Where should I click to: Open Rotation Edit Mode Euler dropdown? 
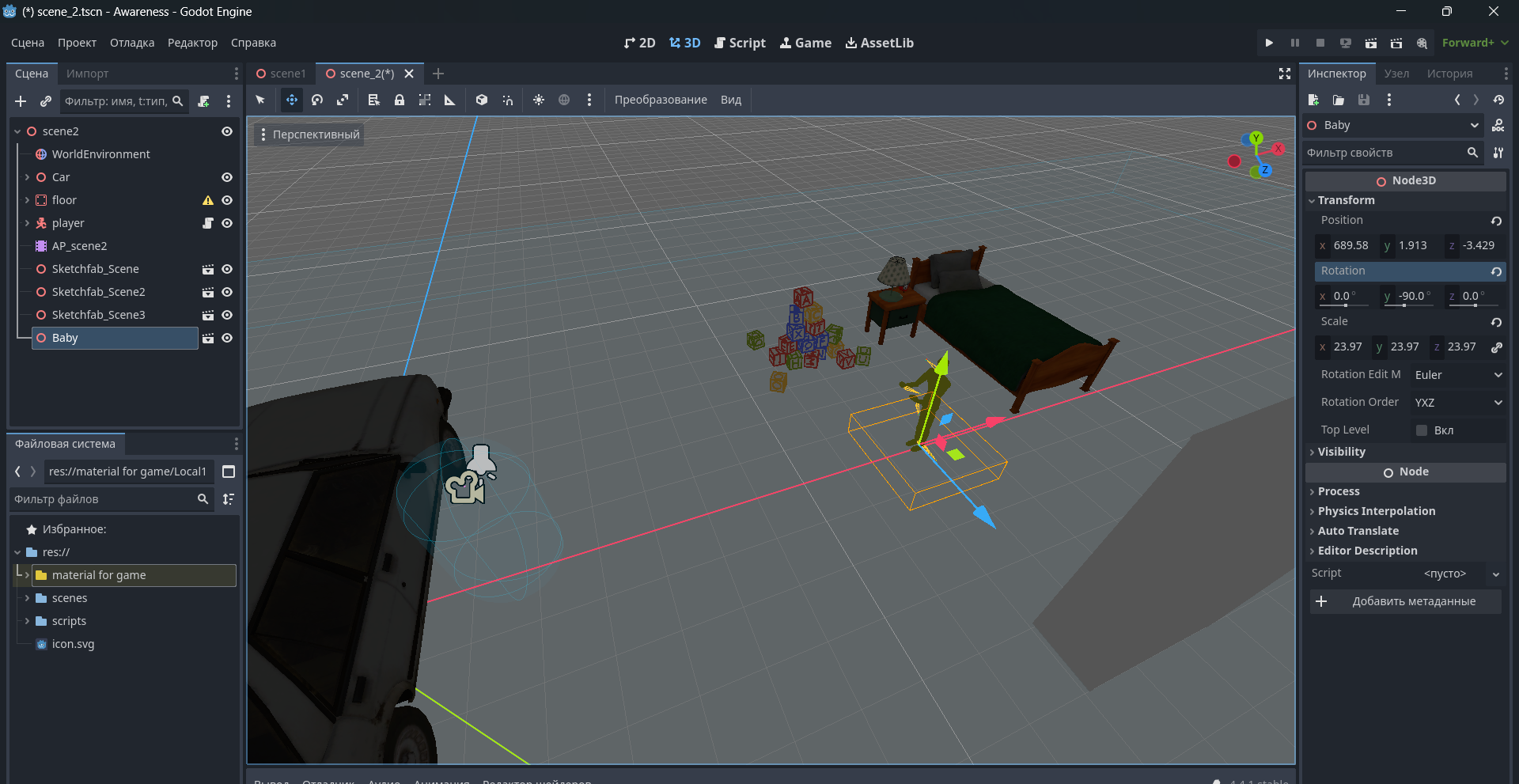click(x=1458, y=375)
